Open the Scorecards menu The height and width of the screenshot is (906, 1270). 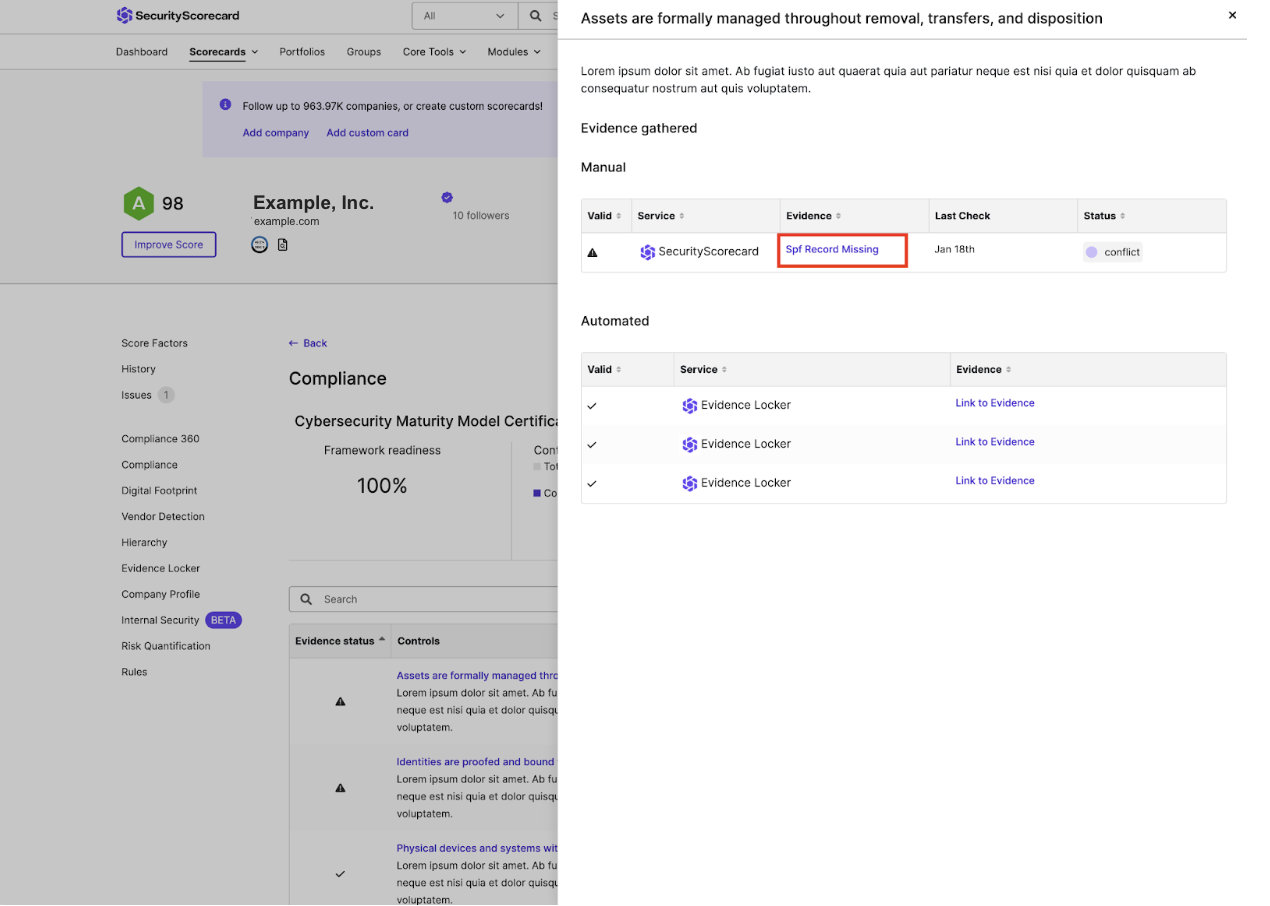click(x=224, y=52)
